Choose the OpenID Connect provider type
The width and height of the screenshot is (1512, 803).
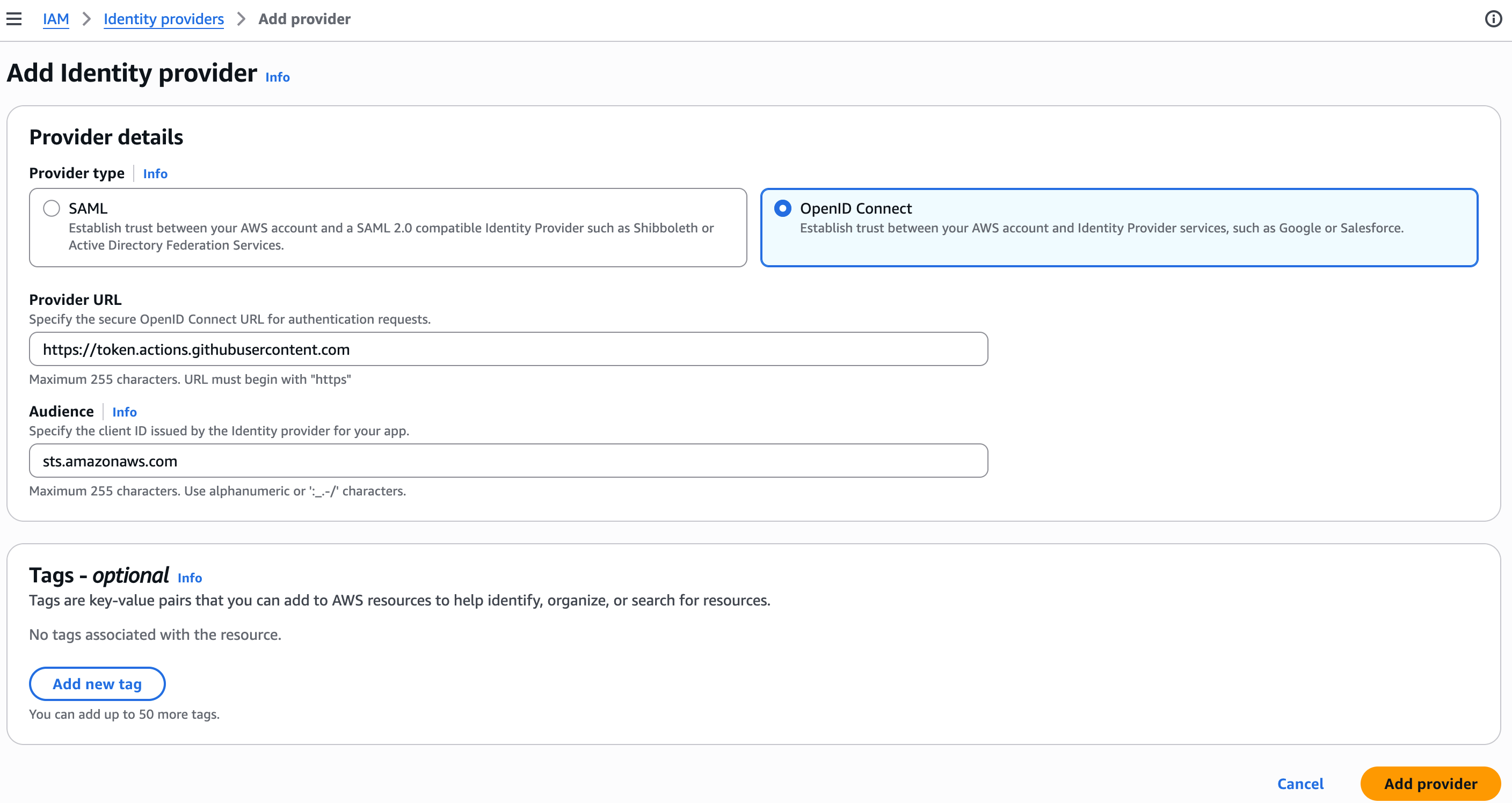(783, 208)
